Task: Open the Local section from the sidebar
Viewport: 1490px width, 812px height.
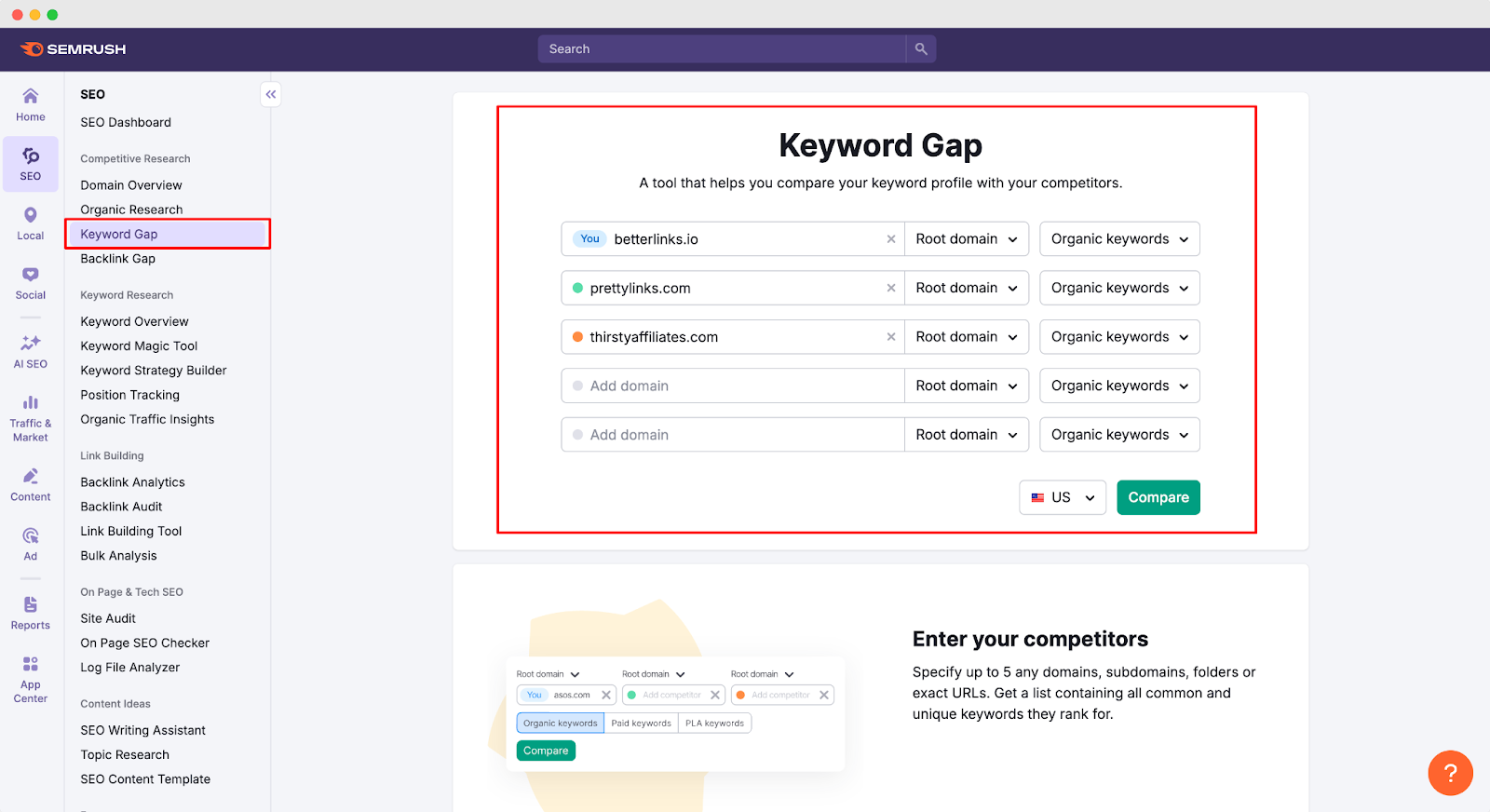Action: [x=30, y=223]
